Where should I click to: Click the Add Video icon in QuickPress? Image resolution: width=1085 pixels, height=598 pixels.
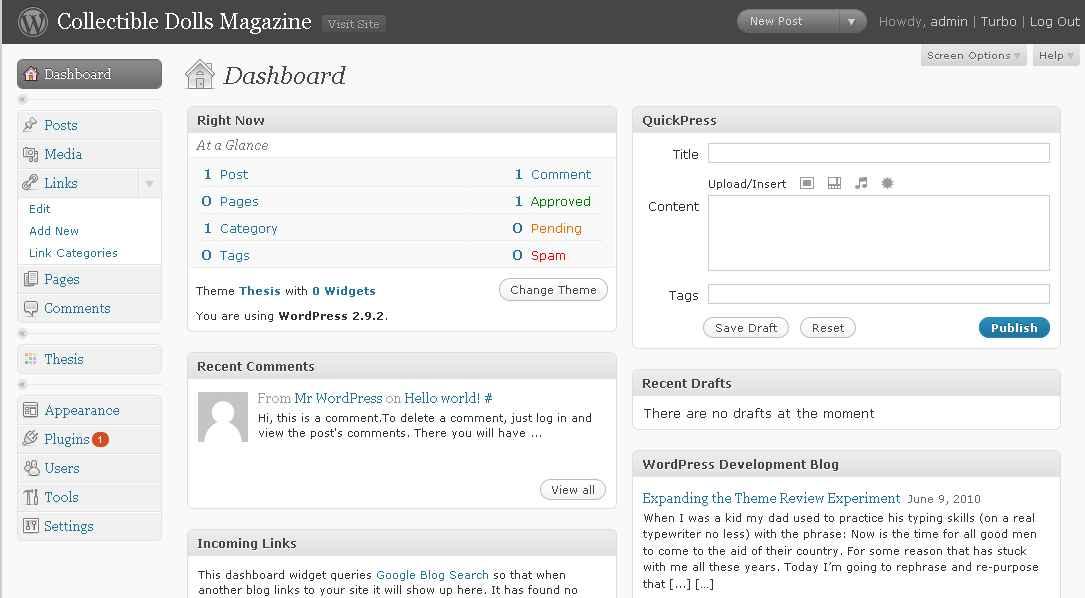tap(834, 184)
